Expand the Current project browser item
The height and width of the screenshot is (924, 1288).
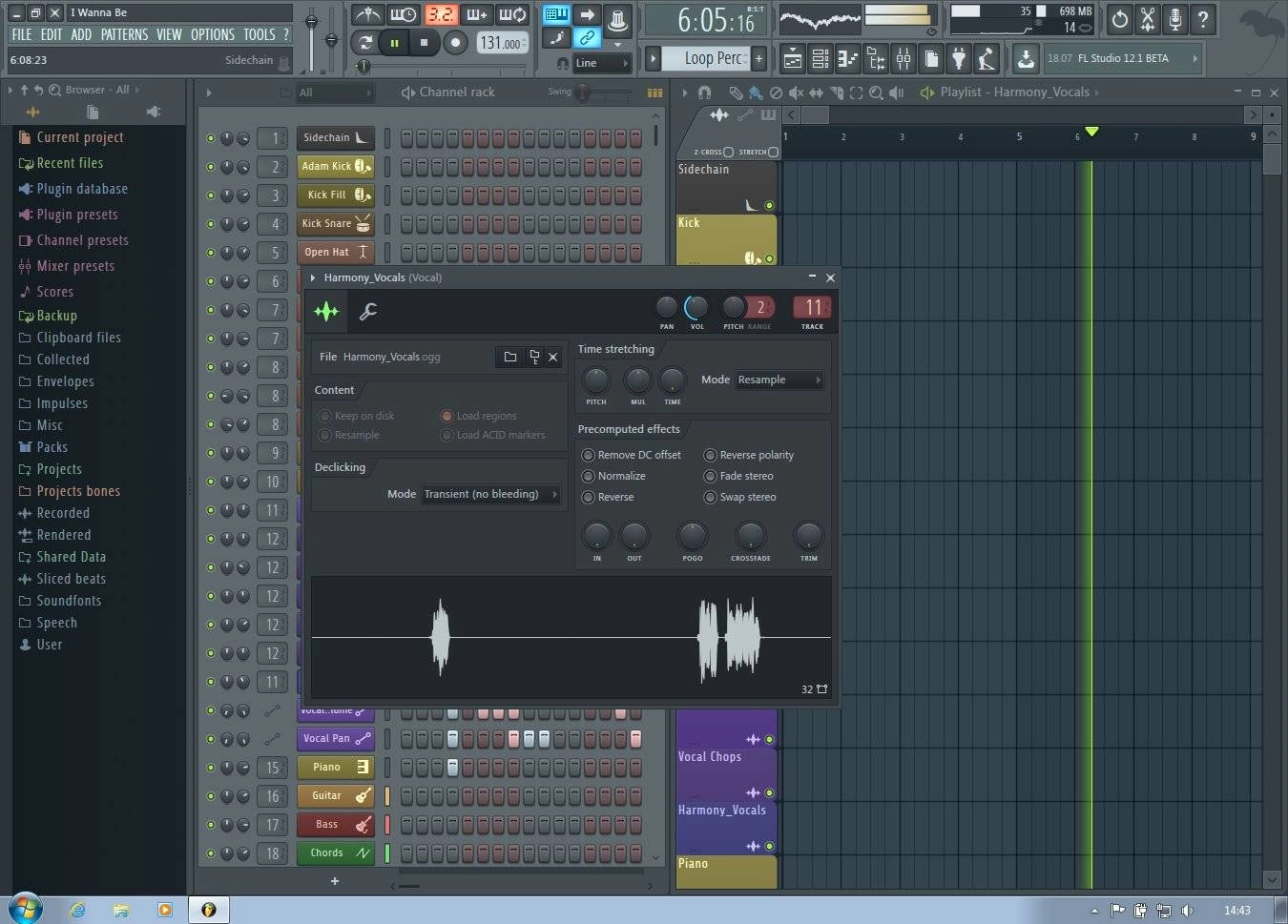click(72, 137)
